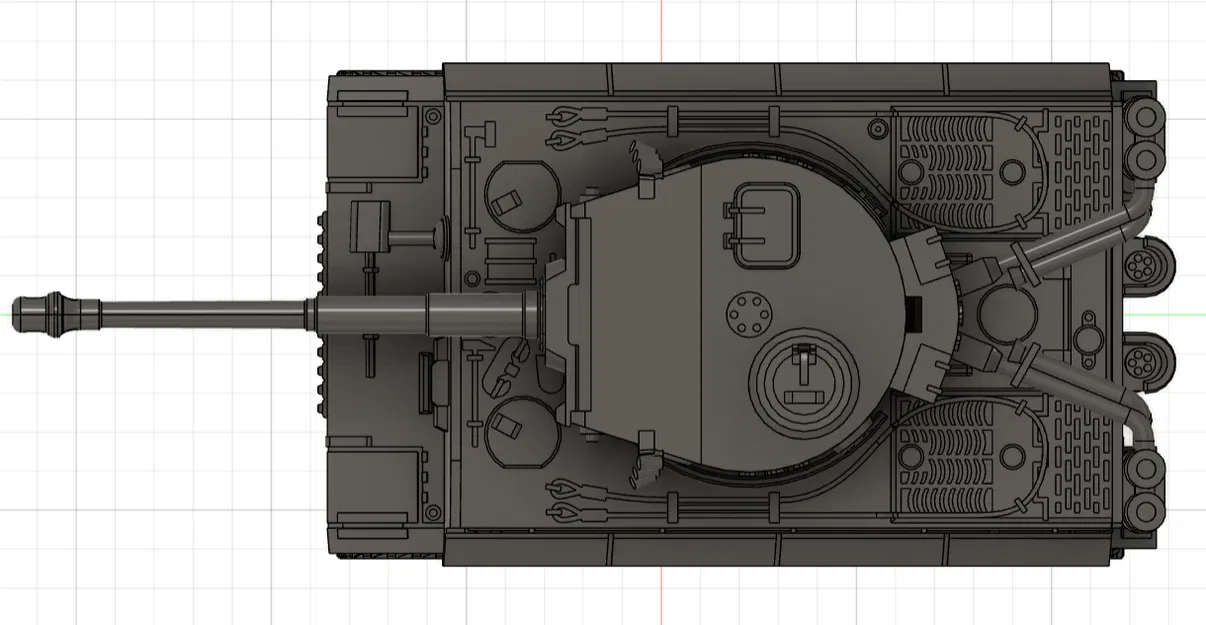This screenshot has width=1206, height=625.
Task: Select the box-shaped headlight mount on the front hull
Action: [369, 226]
